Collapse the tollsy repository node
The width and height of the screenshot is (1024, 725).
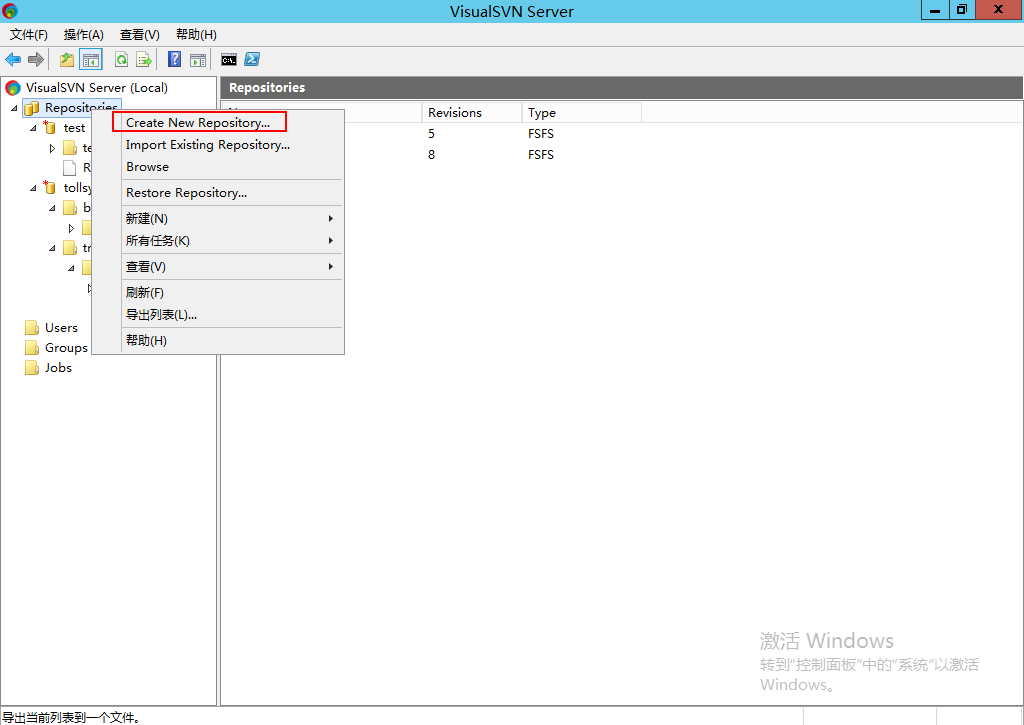[33, 188]
